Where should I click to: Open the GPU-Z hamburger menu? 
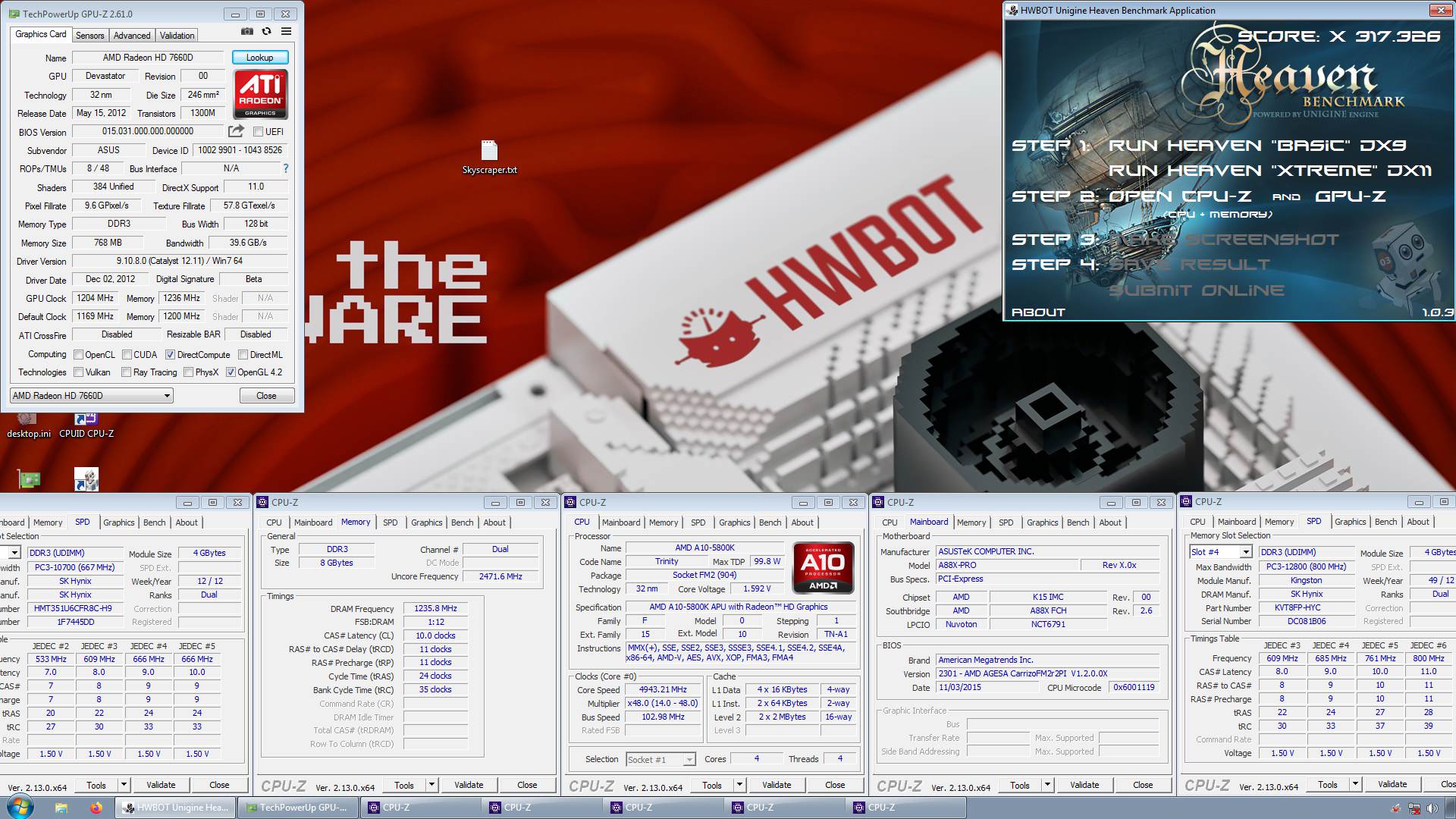[286, 31]
